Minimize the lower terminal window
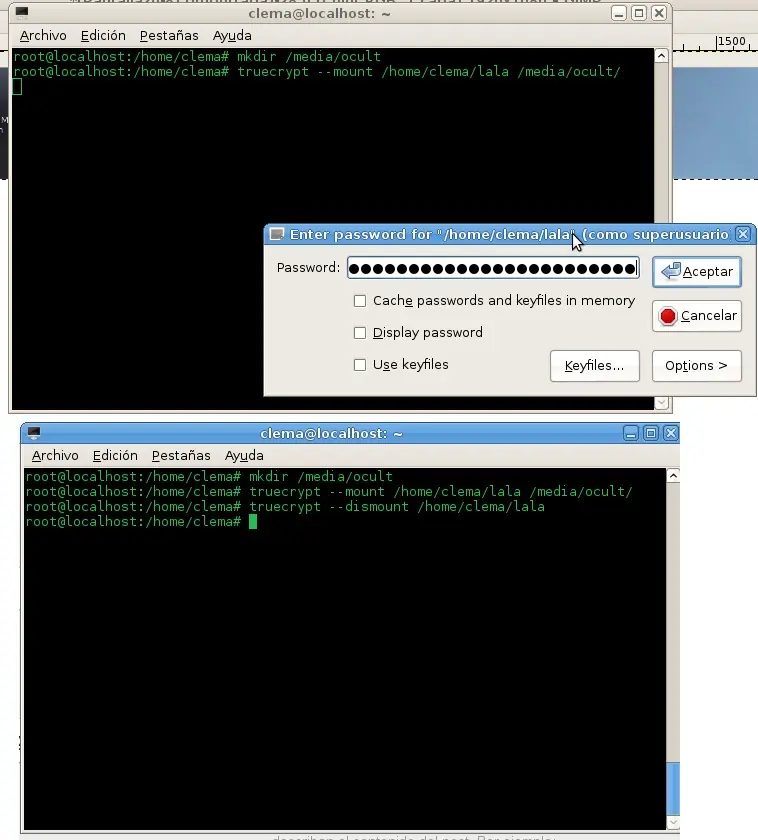The width and height of the screenshot is (758, 840). pyautogui.click(x=631, y=433)
